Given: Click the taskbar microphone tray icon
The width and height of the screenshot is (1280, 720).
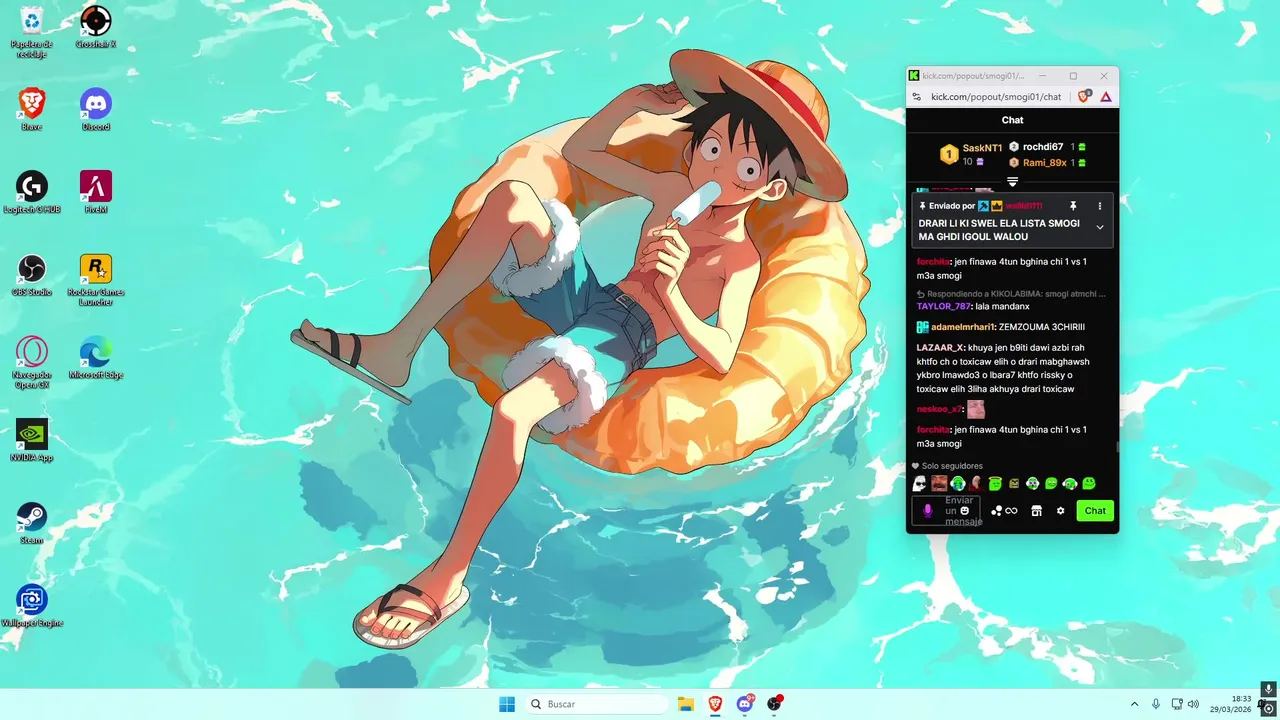Looking at the screenshot, I should tap(1156, 704).
